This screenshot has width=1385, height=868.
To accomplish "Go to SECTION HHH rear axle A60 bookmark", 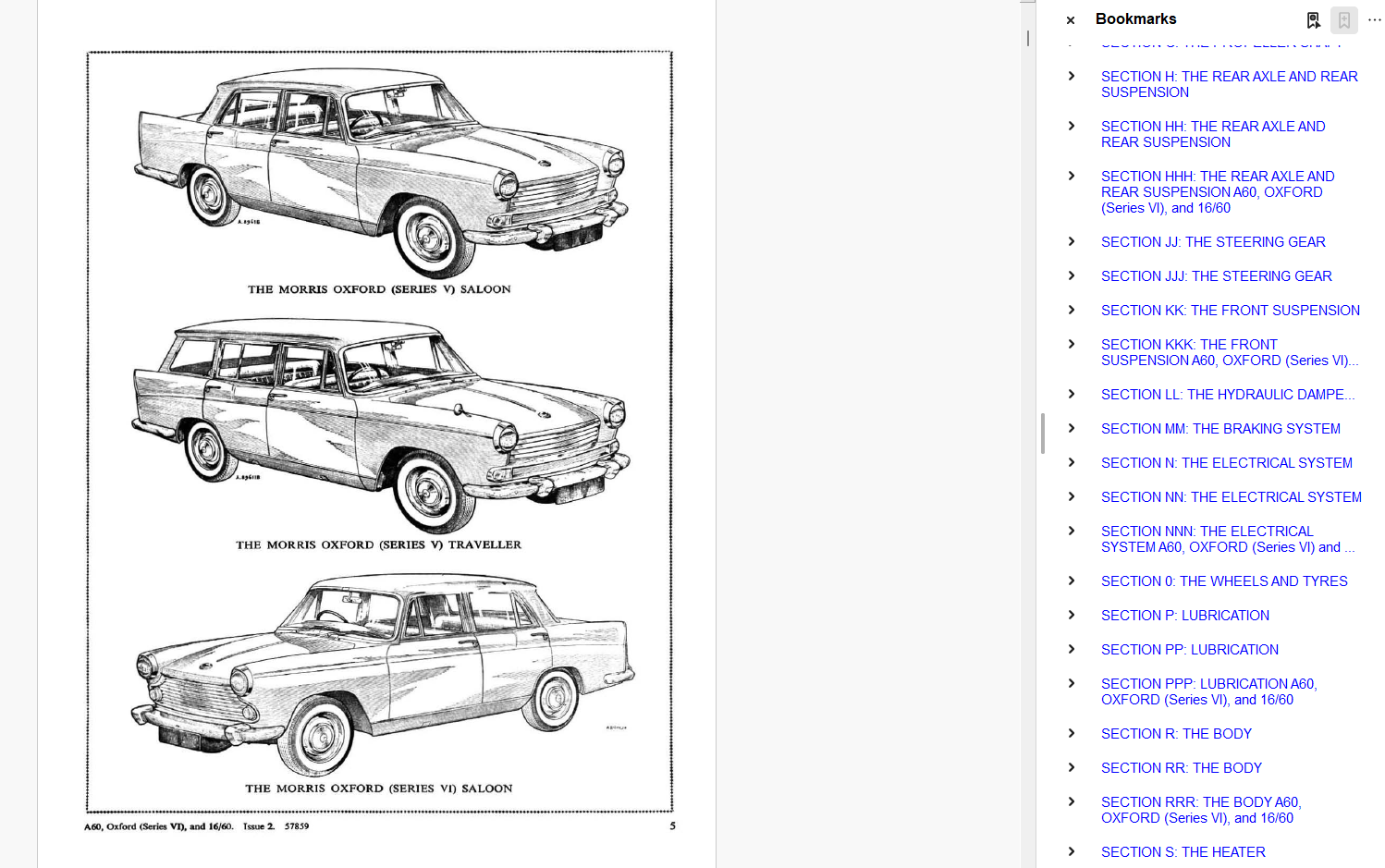I will pos(1218,192).
